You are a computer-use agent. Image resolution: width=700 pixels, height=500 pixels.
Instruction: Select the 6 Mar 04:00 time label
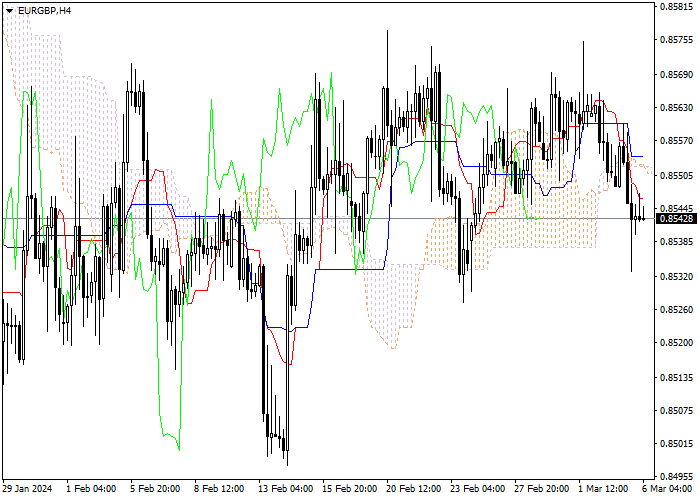click(667, 489)
